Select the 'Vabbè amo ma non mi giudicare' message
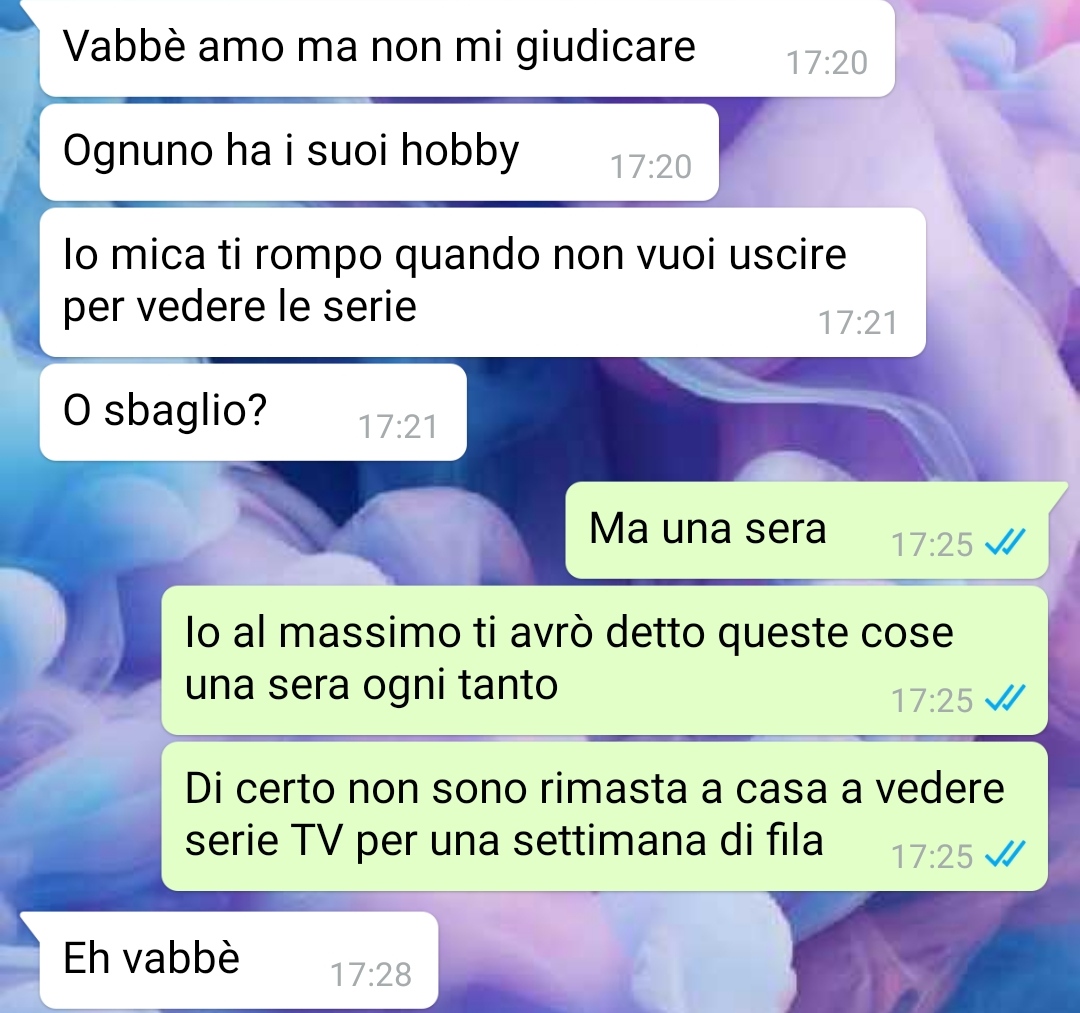This screenshot has height=1013, width=1080. [x=467, y=48]
